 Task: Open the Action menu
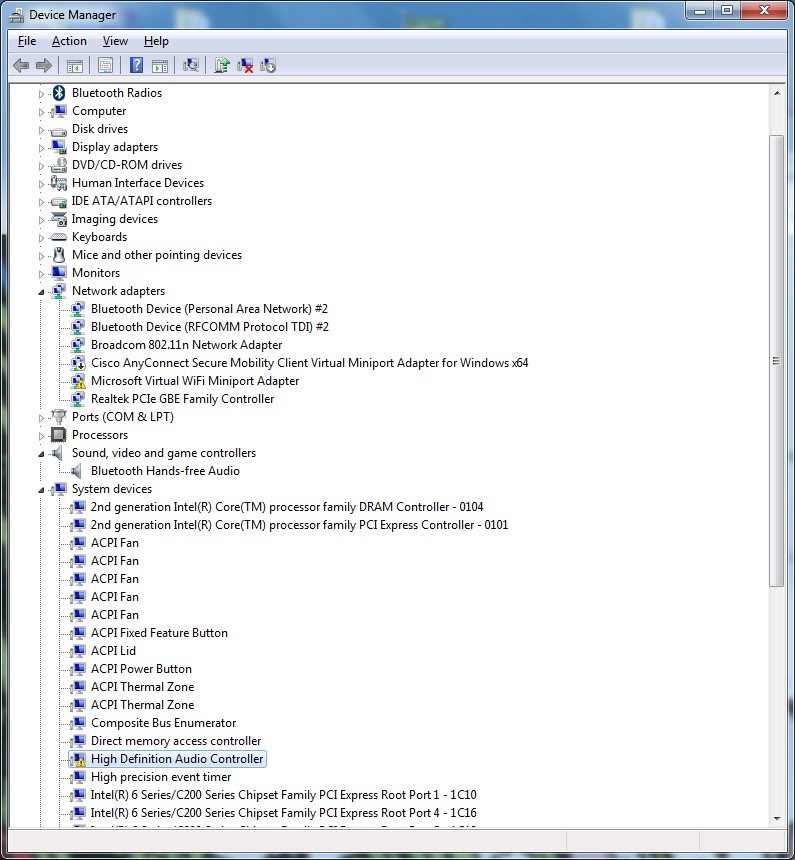click(69, 41)
